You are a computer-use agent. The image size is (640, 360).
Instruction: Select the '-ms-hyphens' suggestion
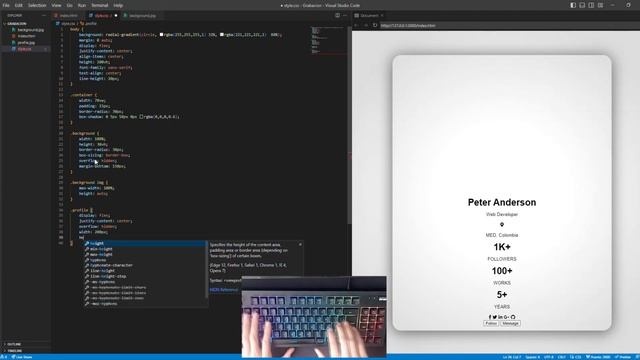[145, 282]
